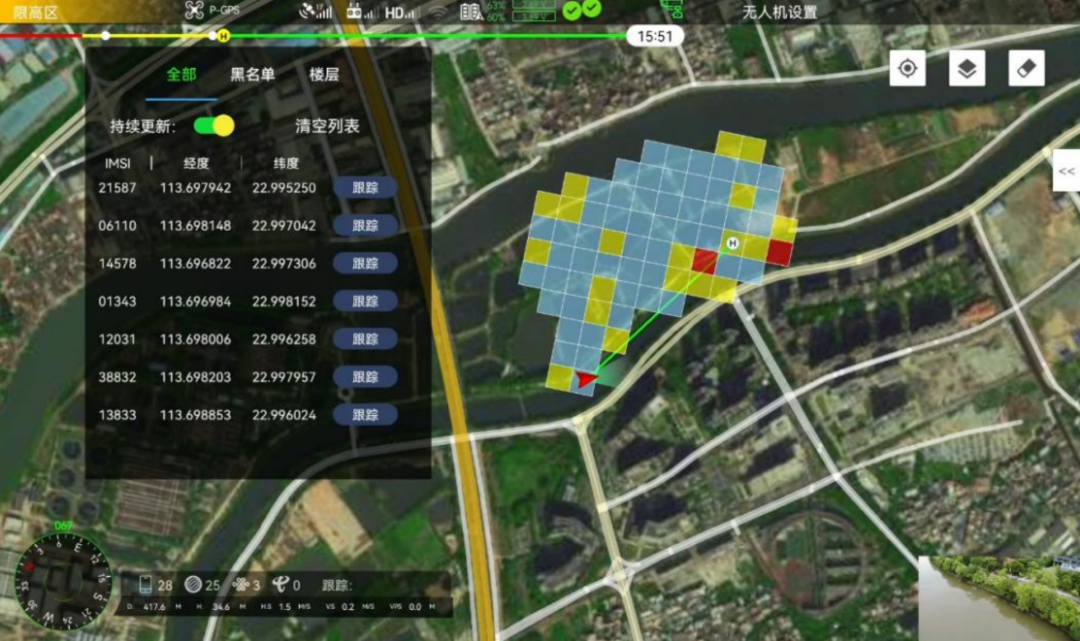Open the camera feed thumbnail preview
1080x641 pixels.
pyautogui.click(x=999, y=598)
